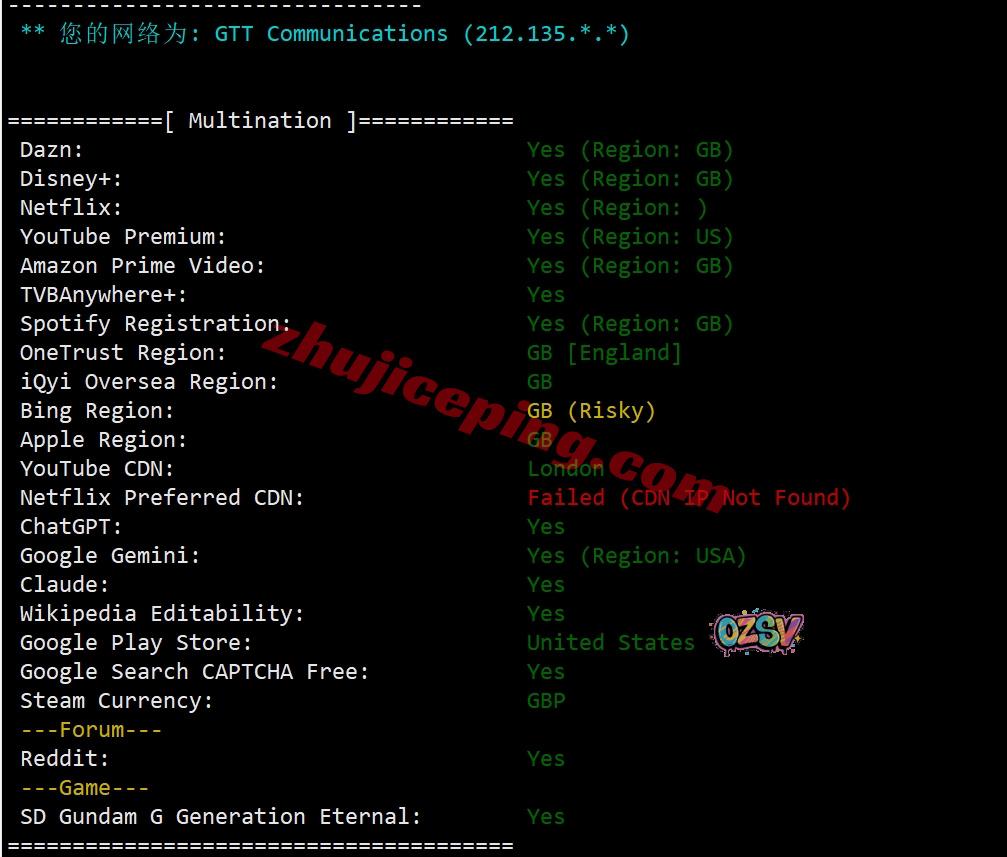Click the Game section divider

85,788
